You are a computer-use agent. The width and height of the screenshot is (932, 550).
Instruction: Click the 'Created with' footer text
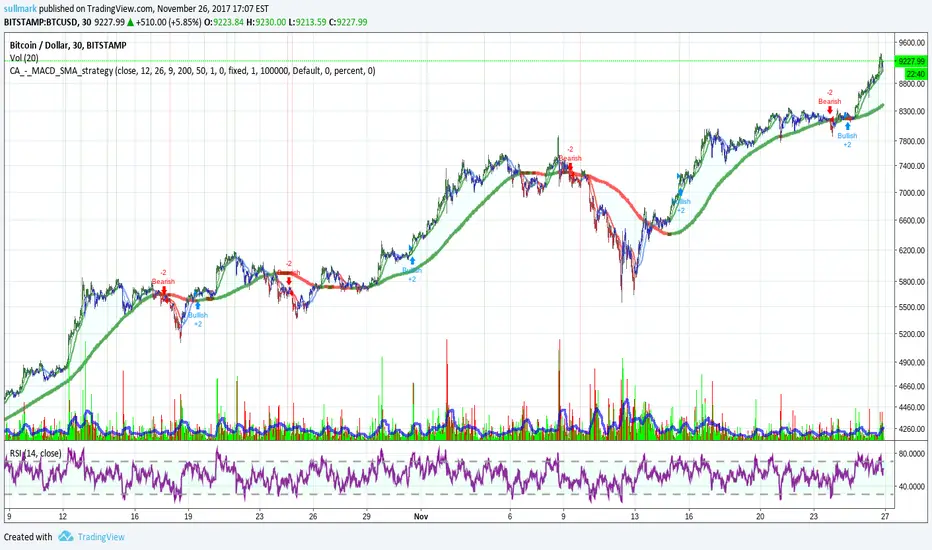point(28,537)
